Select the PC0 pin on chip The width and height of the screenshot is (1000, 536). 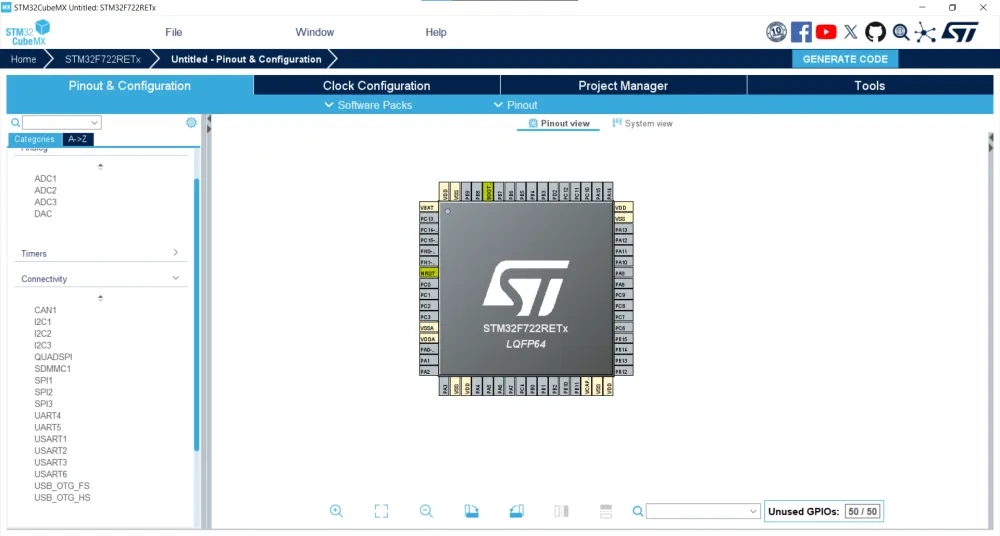pos(428,284)
